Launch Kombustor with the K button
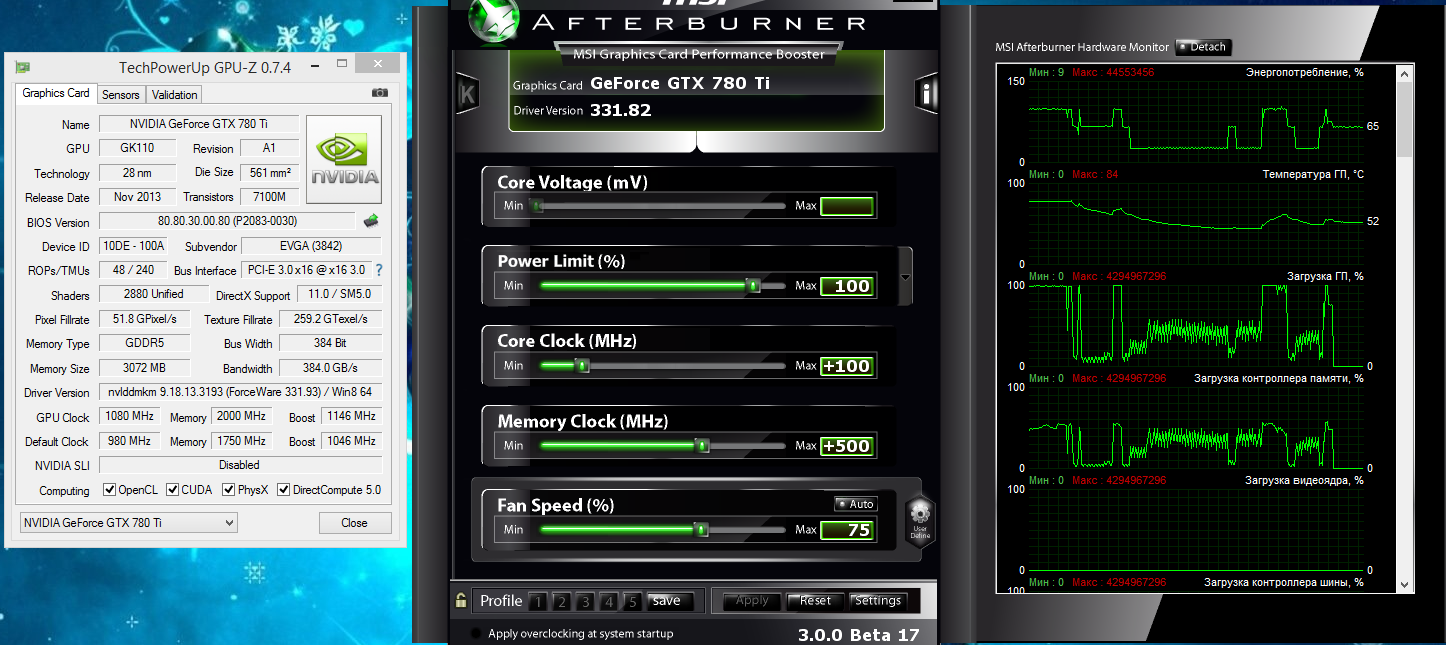Image resolution: width=1446 pixels, height=645 pixels. (x=466, y=94)
